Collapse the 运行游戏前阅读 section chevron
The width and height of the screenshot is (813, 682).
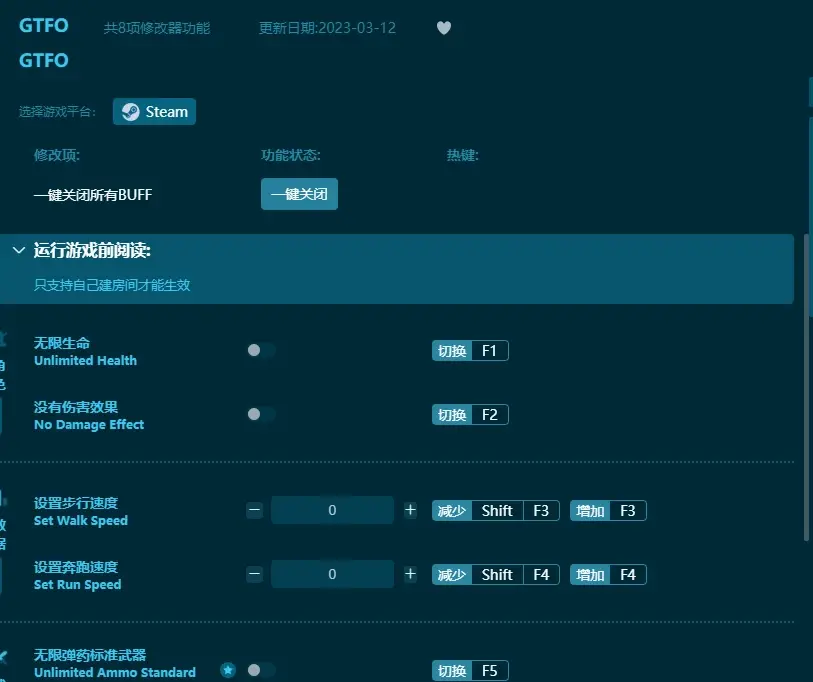(x=19, y=250)
